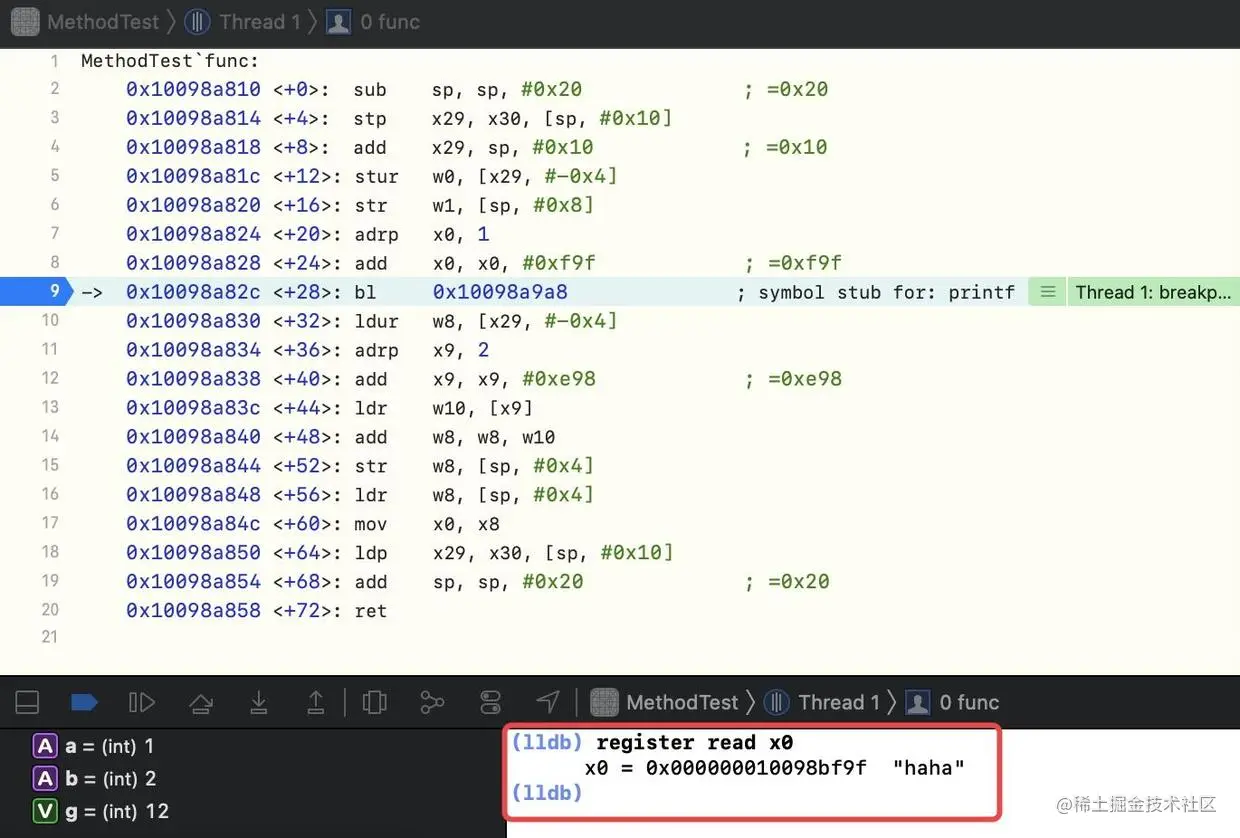Click the annotation list icon beside printf
Image resolution: width=1240 pixels, height=838 pixels.
coord(1047,292)
